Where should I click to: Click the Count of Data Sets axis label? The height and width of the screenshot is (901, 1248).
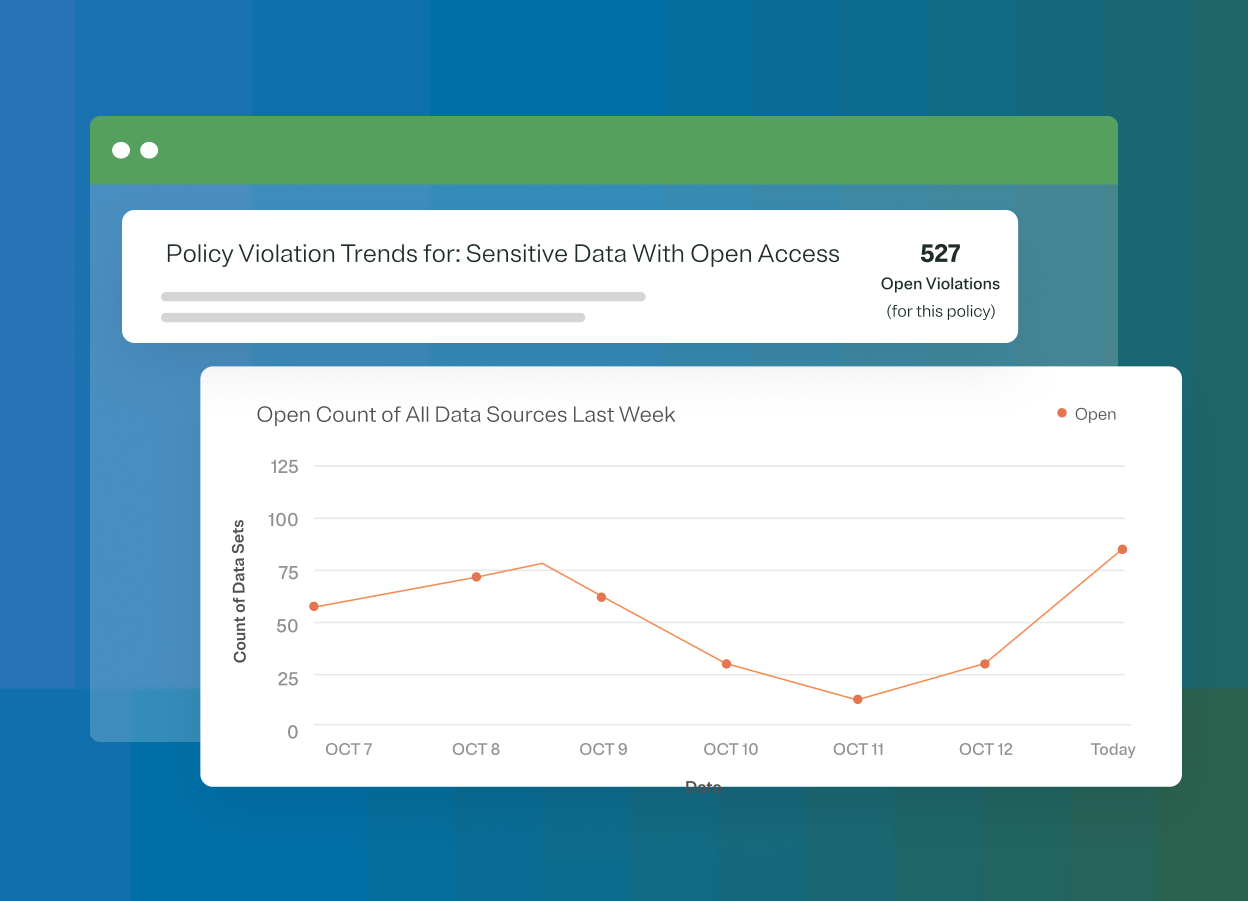240,590
